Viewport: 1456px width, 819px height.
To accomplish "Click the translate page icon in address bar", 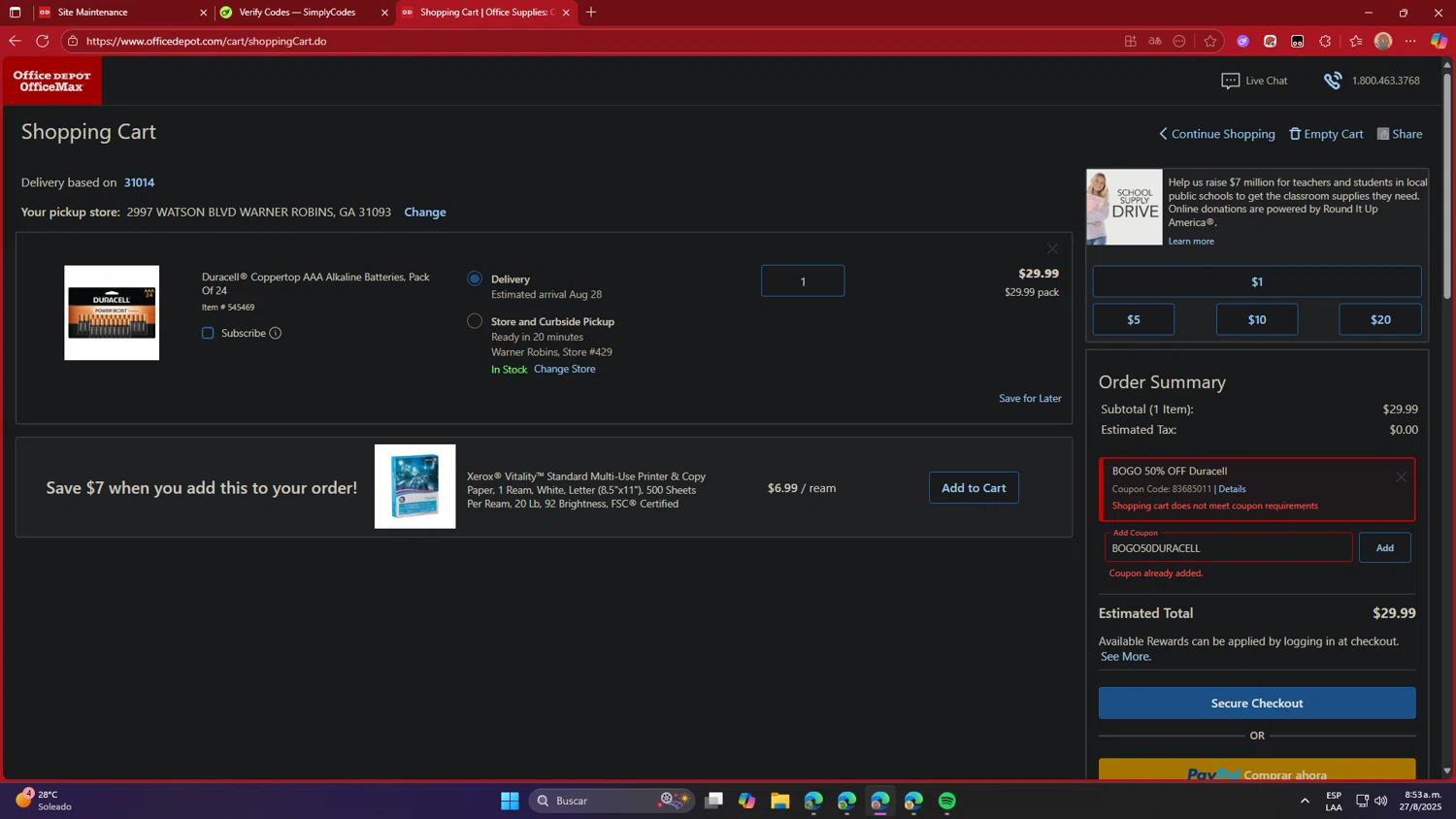I will pos(1154,41).
